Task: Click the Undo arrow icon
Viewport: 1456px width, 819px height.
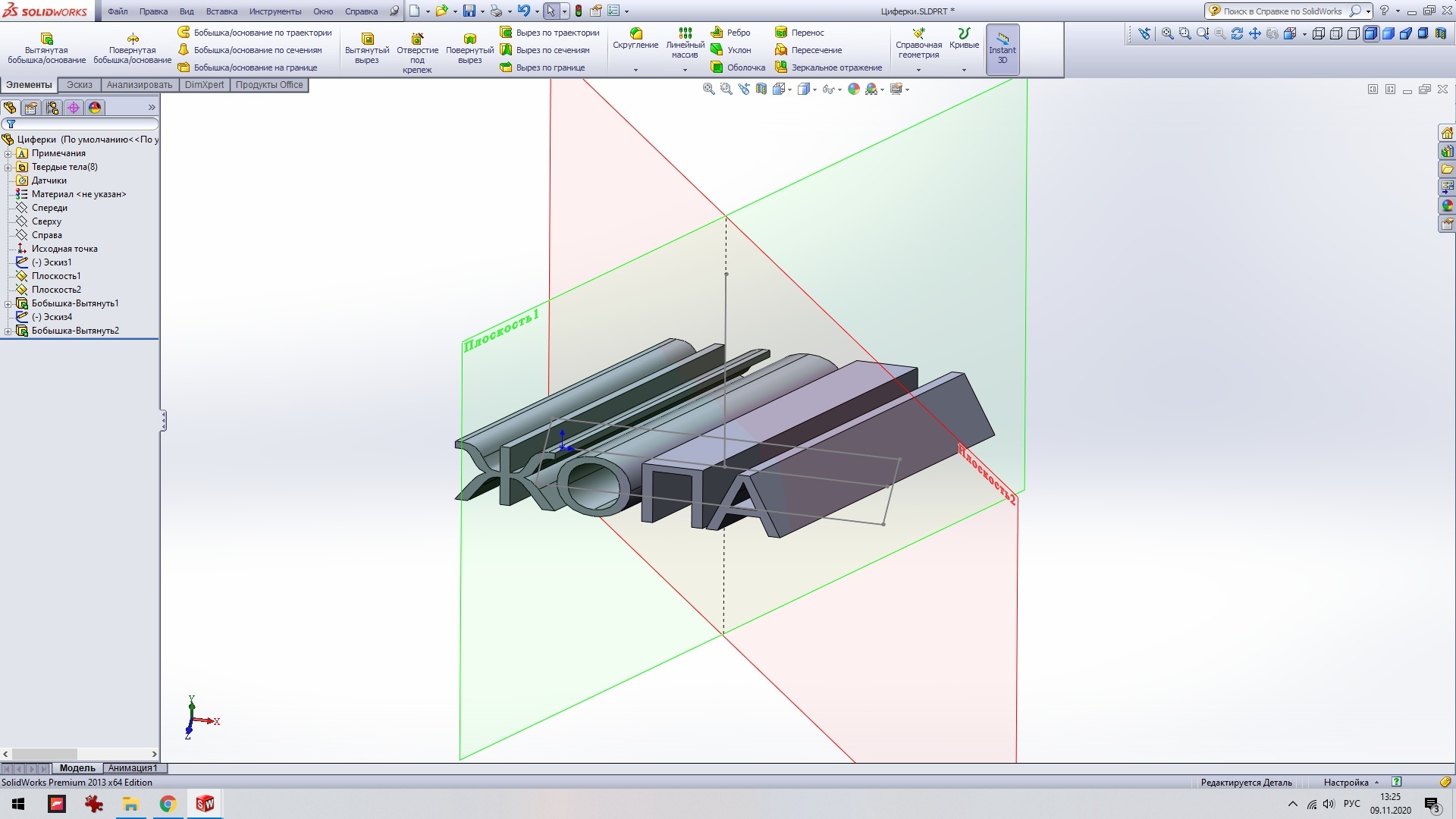Action: click(523, 11)
